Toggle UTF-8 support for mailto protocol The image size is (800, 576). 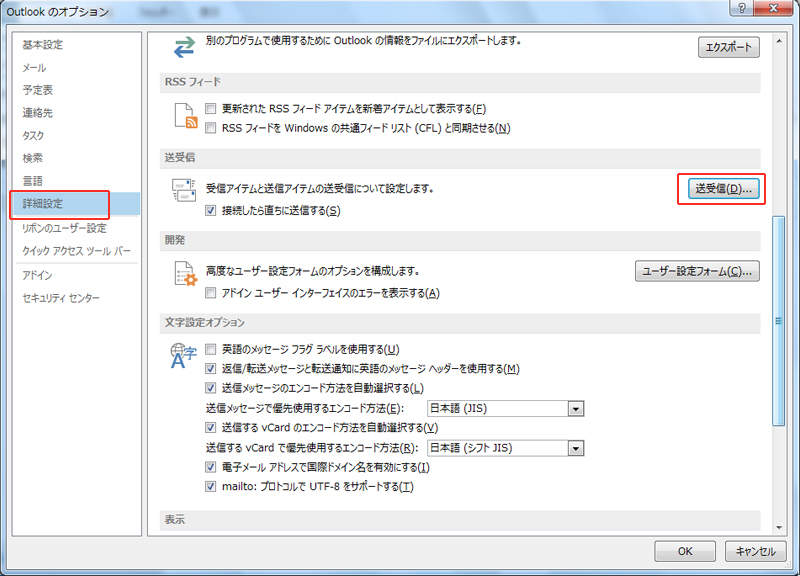pos(211,486)
